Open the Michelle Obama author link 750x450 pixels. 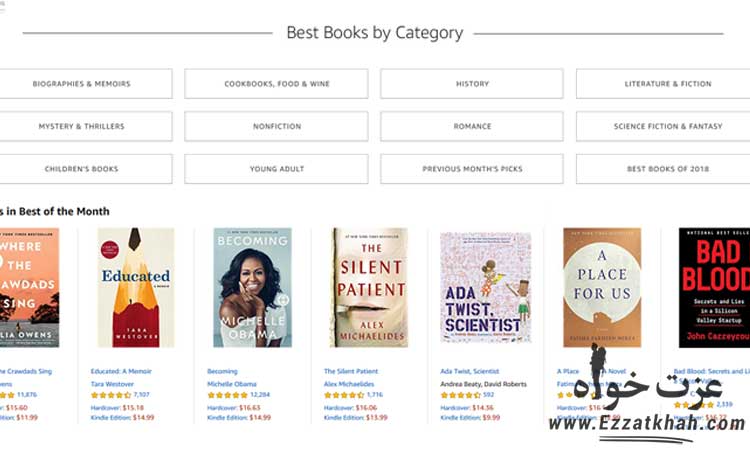point(232,384)
